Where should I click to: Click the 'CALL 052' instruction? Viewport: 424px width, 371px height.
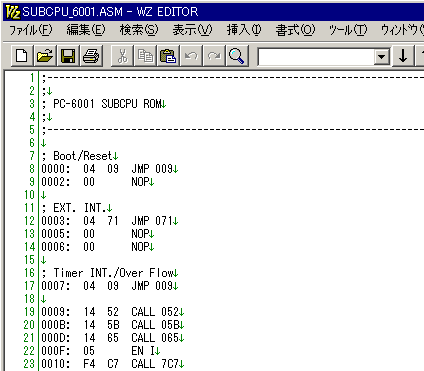click(155, 312)
